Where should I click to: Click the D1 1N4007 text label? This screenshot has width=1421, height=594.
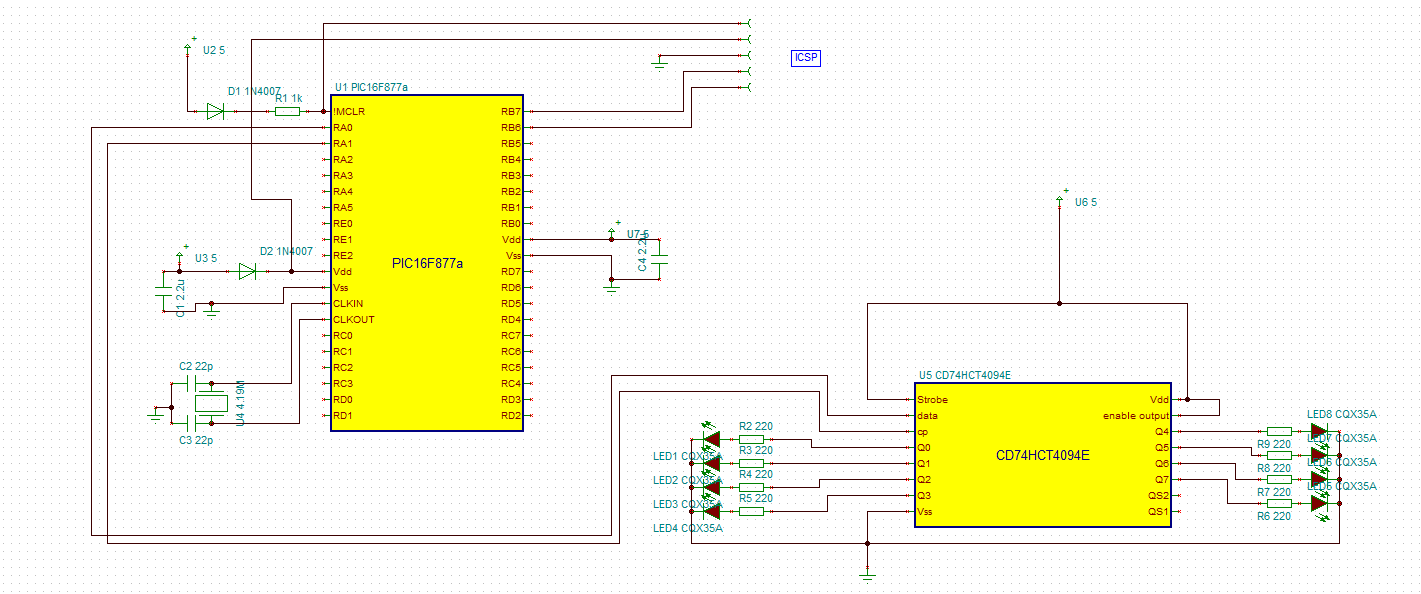pyautogui.click(x=254, y=91)
